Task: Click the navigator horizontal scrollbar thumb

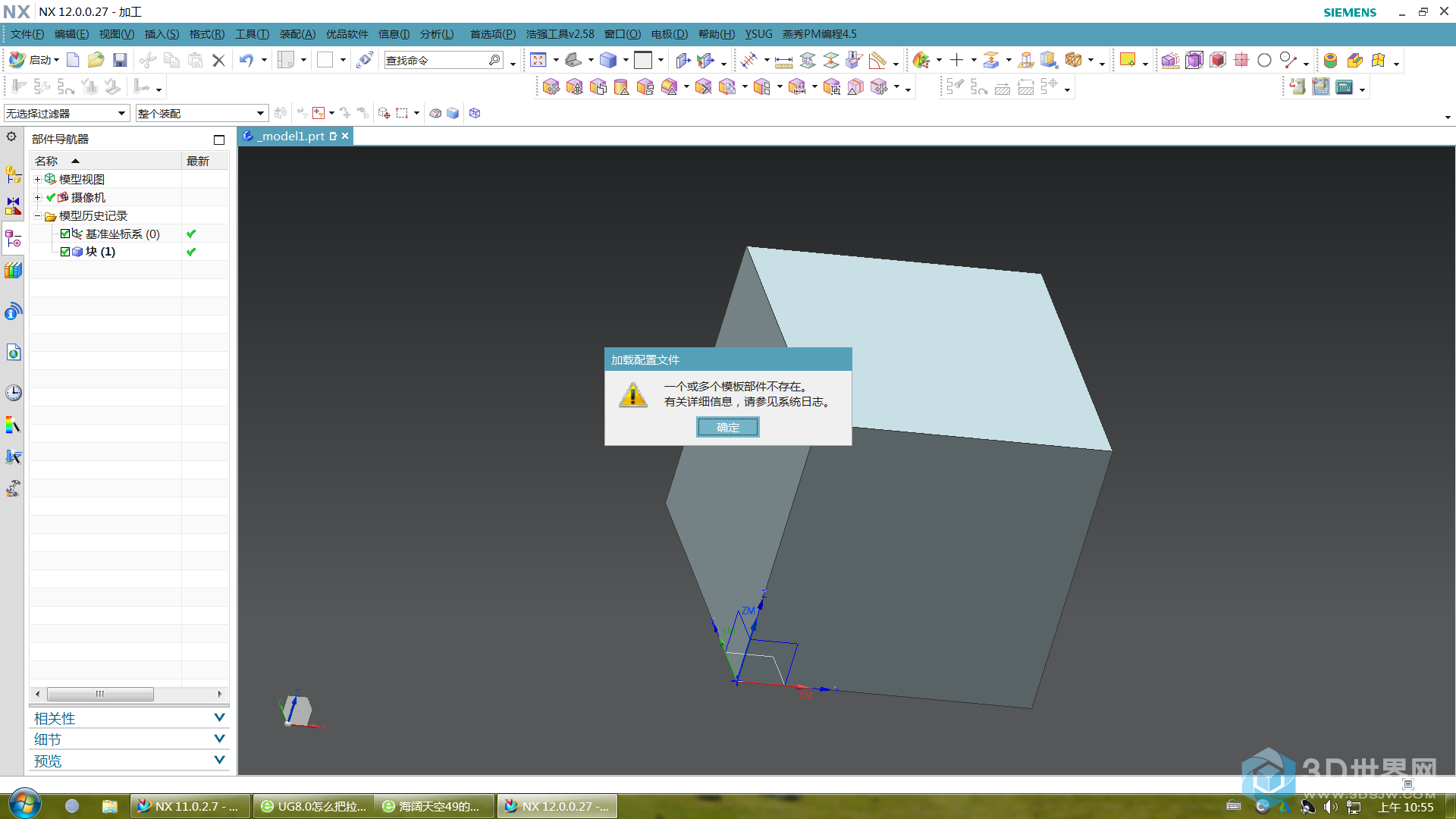Action: click(100, 694)
